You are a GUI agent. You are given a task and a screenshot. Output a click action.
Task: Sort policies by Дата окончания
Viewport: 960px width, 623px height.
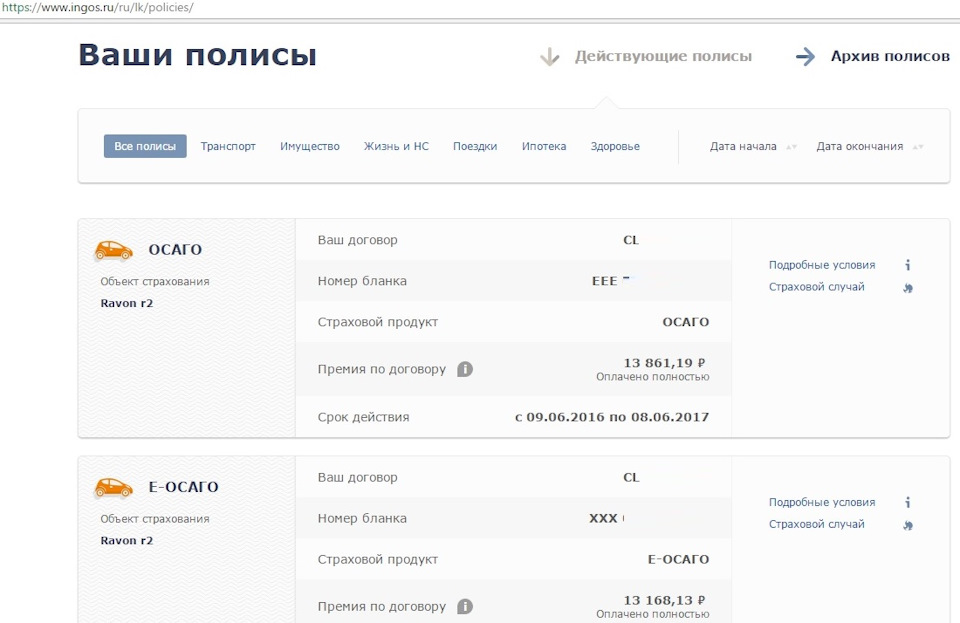(x=869, y=147)
